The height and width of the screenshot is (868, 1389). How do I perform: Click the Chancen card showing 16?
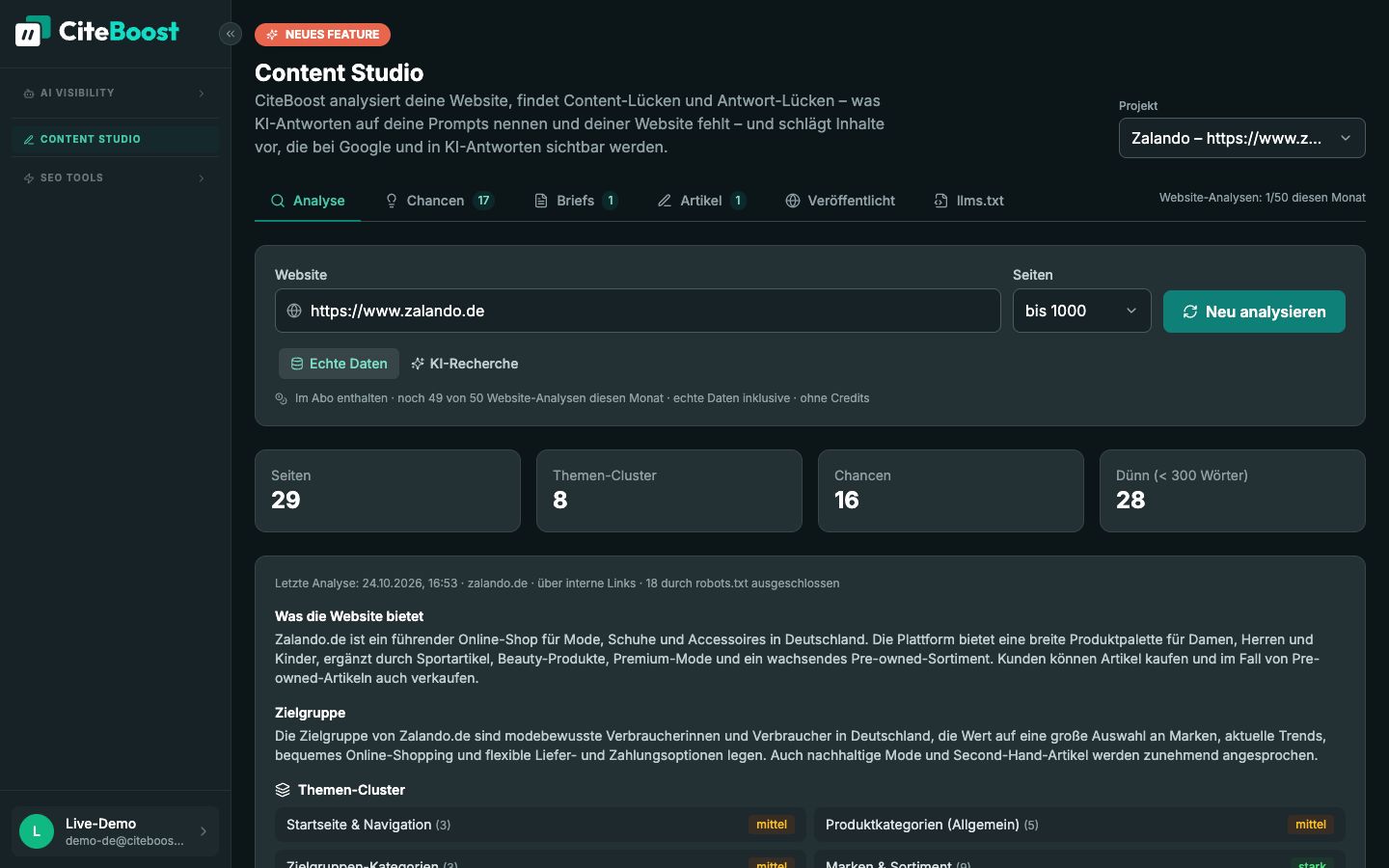click(951, 491)
